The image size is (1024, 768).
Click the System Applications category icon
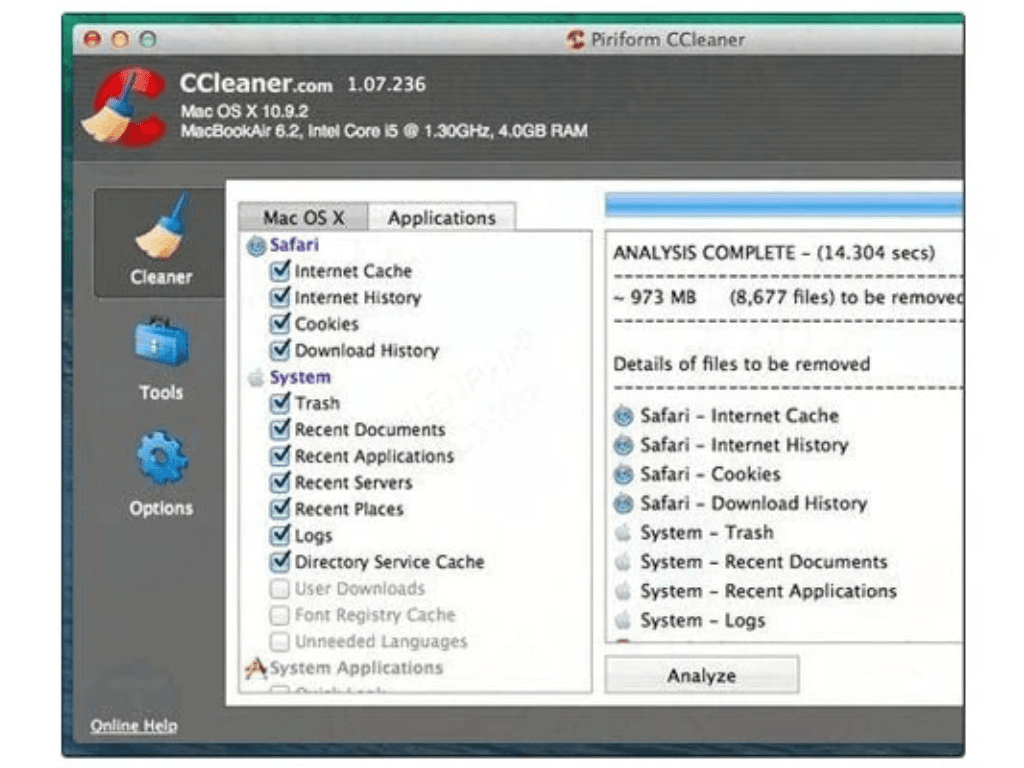tap(256, 668)
